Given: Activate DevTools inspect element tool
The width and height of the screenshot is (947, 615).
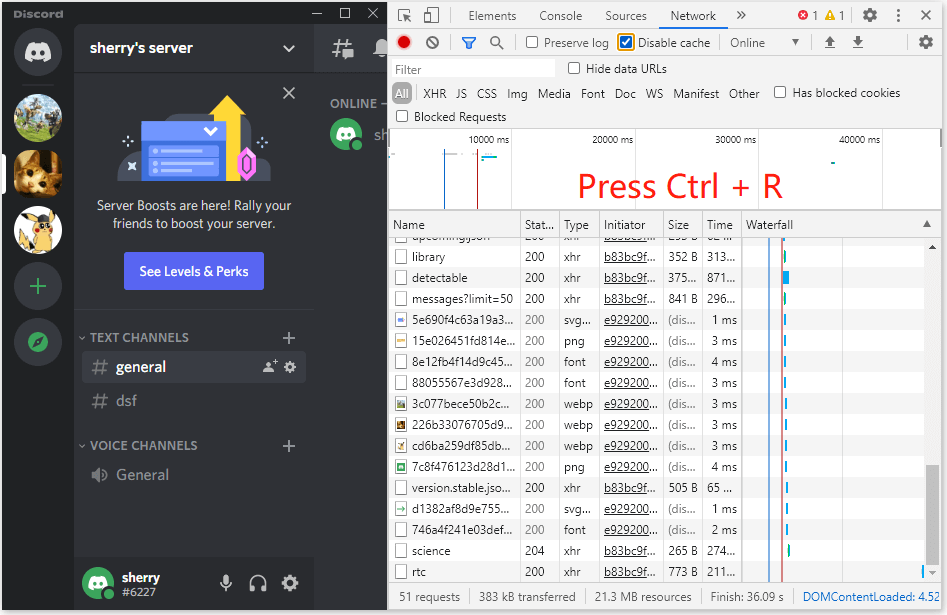Looking at the screenshot, I should coord(404,16).
